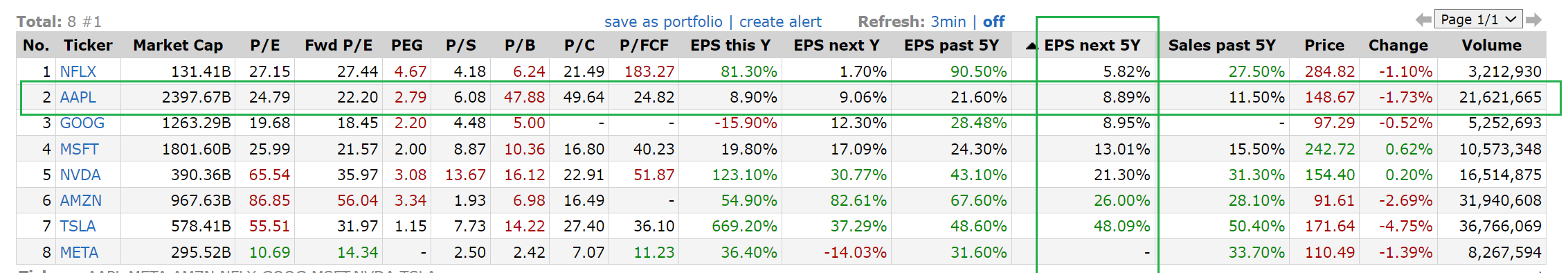Sort by Market Cap column

point(178,46)
